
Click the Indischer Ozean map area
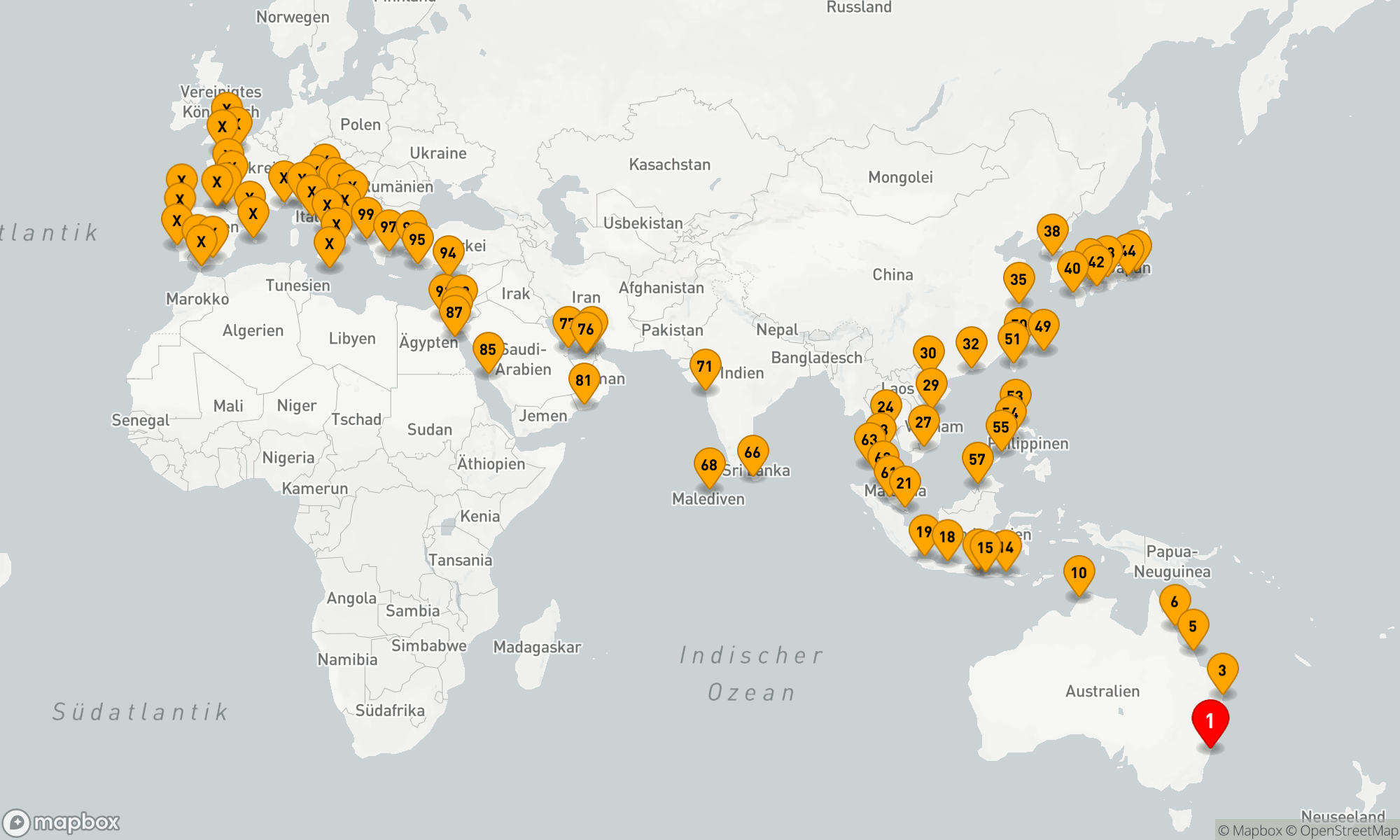[x=752, y=673]
